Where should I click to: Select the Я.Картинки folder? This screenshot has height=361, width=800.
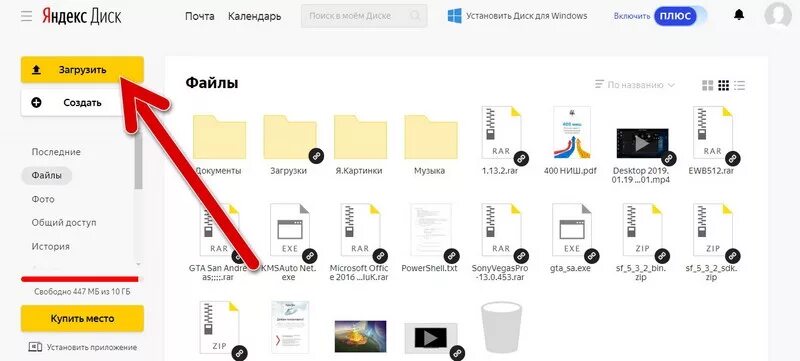point(360,137)
